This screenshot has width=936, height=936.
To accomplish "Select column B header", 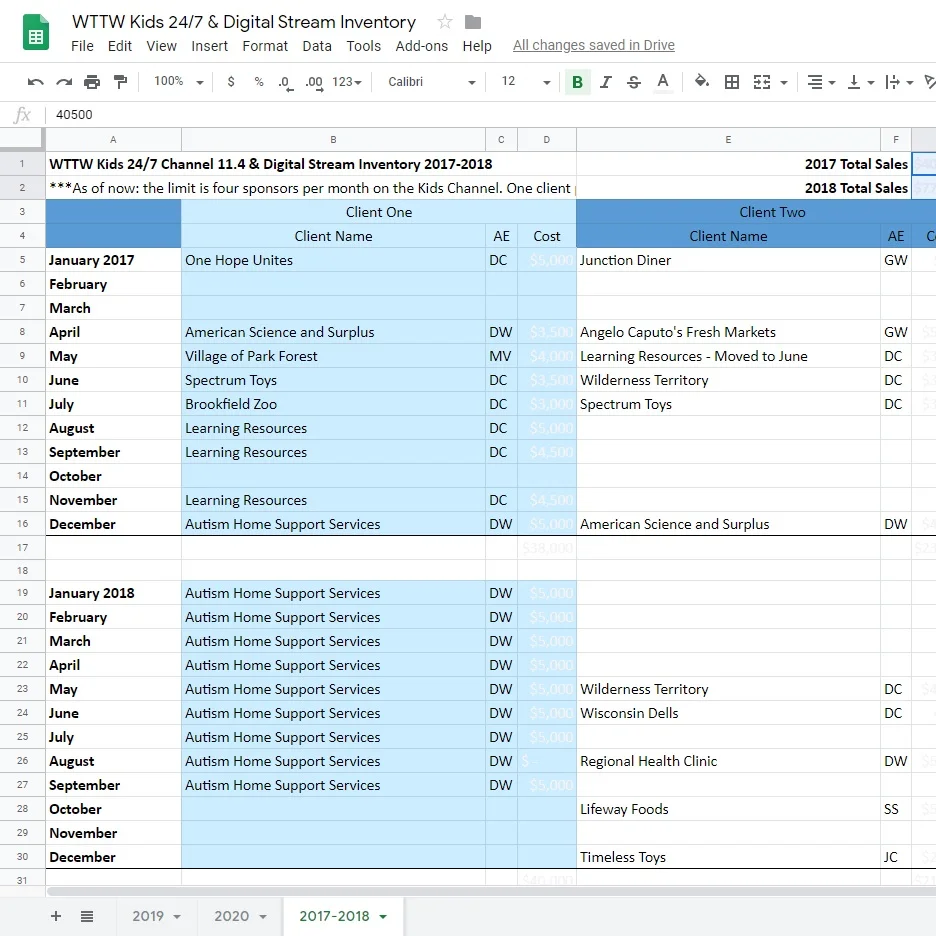I will click(333, 140).
